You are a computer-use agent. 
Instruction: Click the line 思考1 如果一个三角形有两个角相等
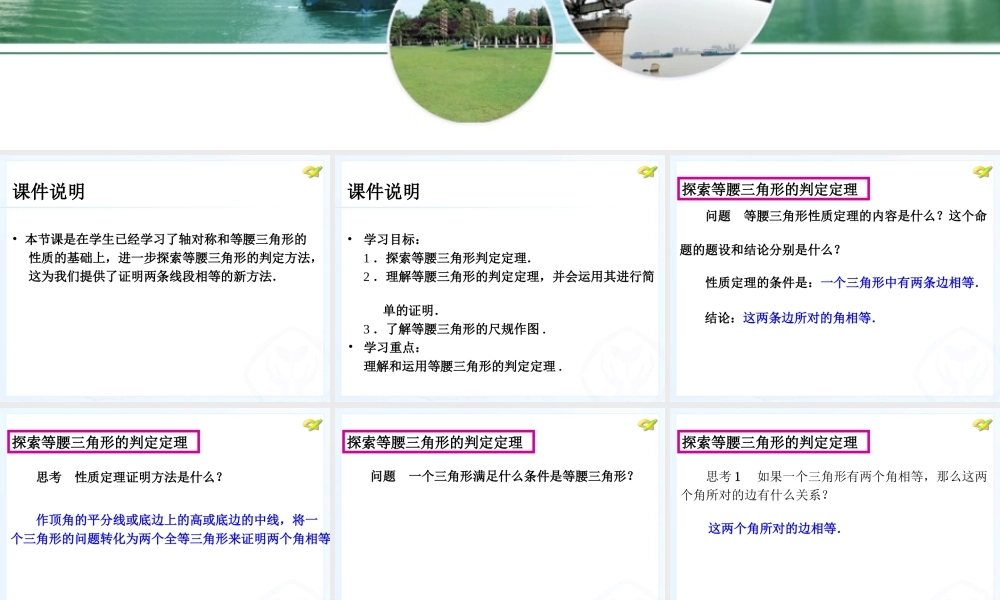(x=846, y=476)
